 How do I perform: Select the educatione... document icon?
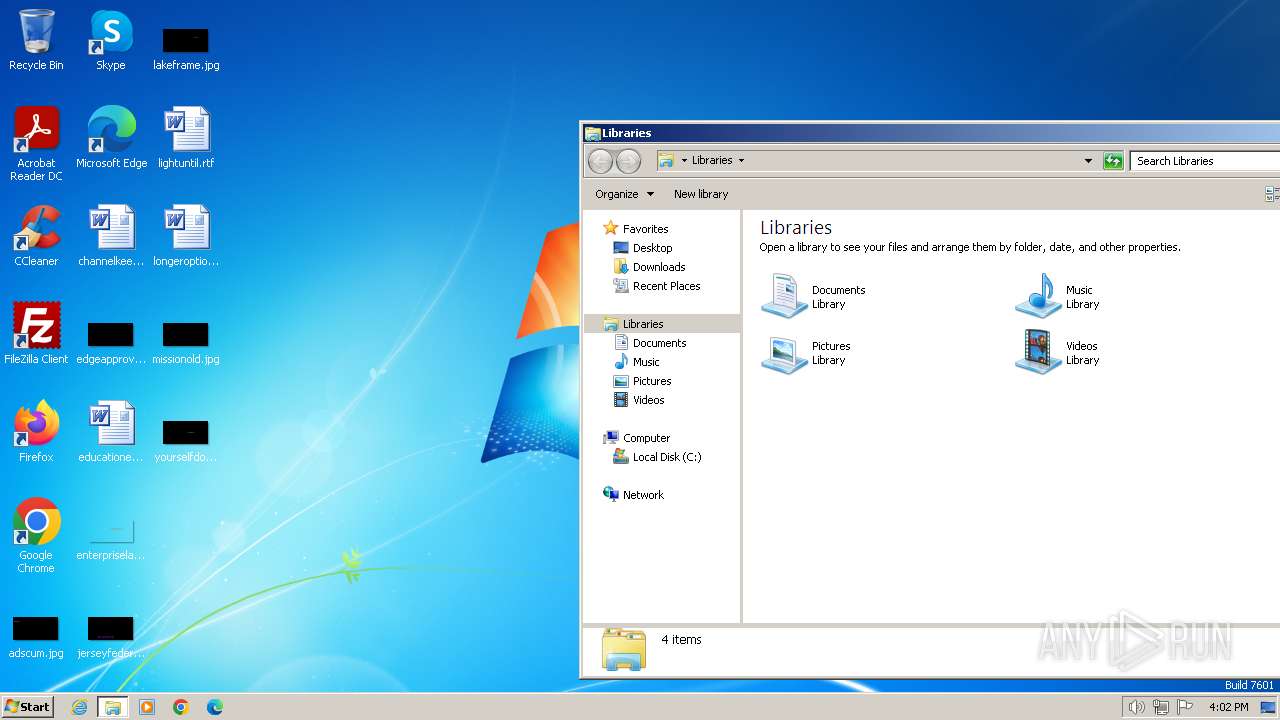(111, 432)
